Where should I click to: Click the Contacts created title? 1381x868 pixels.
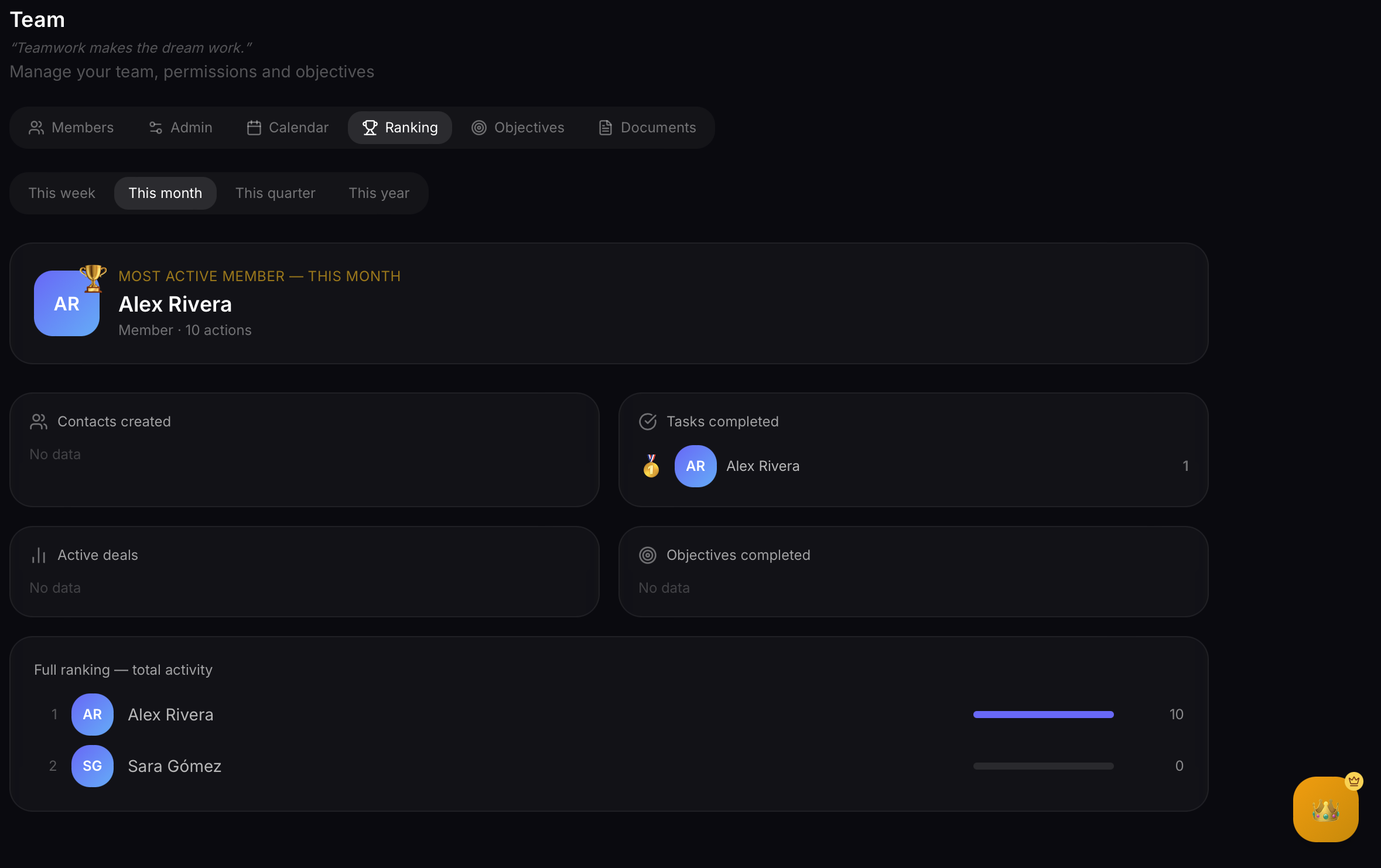pos(114,422)
